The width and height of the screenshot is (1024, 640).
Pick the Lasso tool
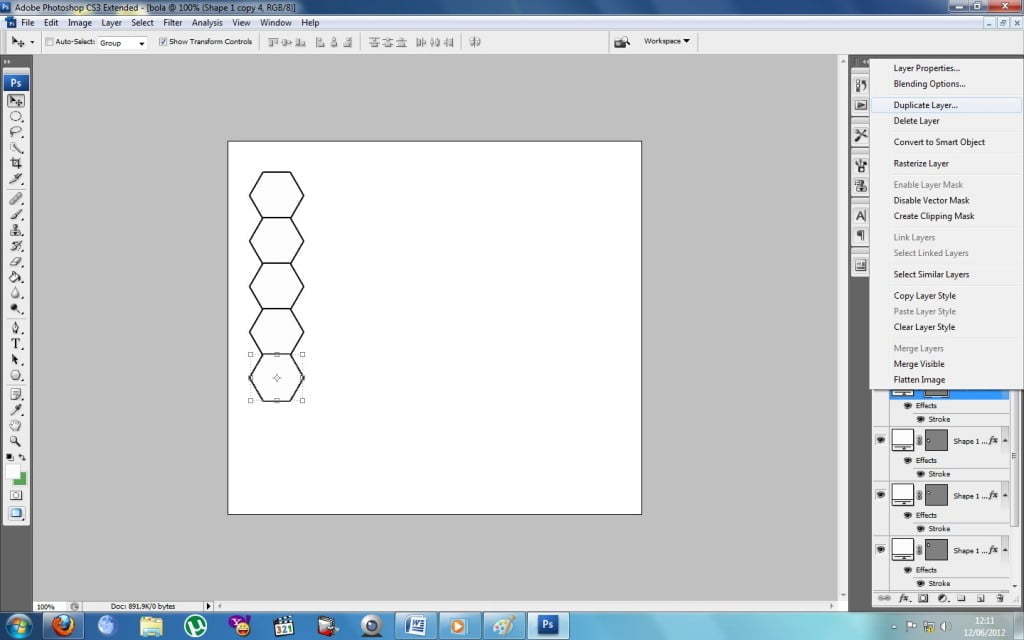(16, 131)
